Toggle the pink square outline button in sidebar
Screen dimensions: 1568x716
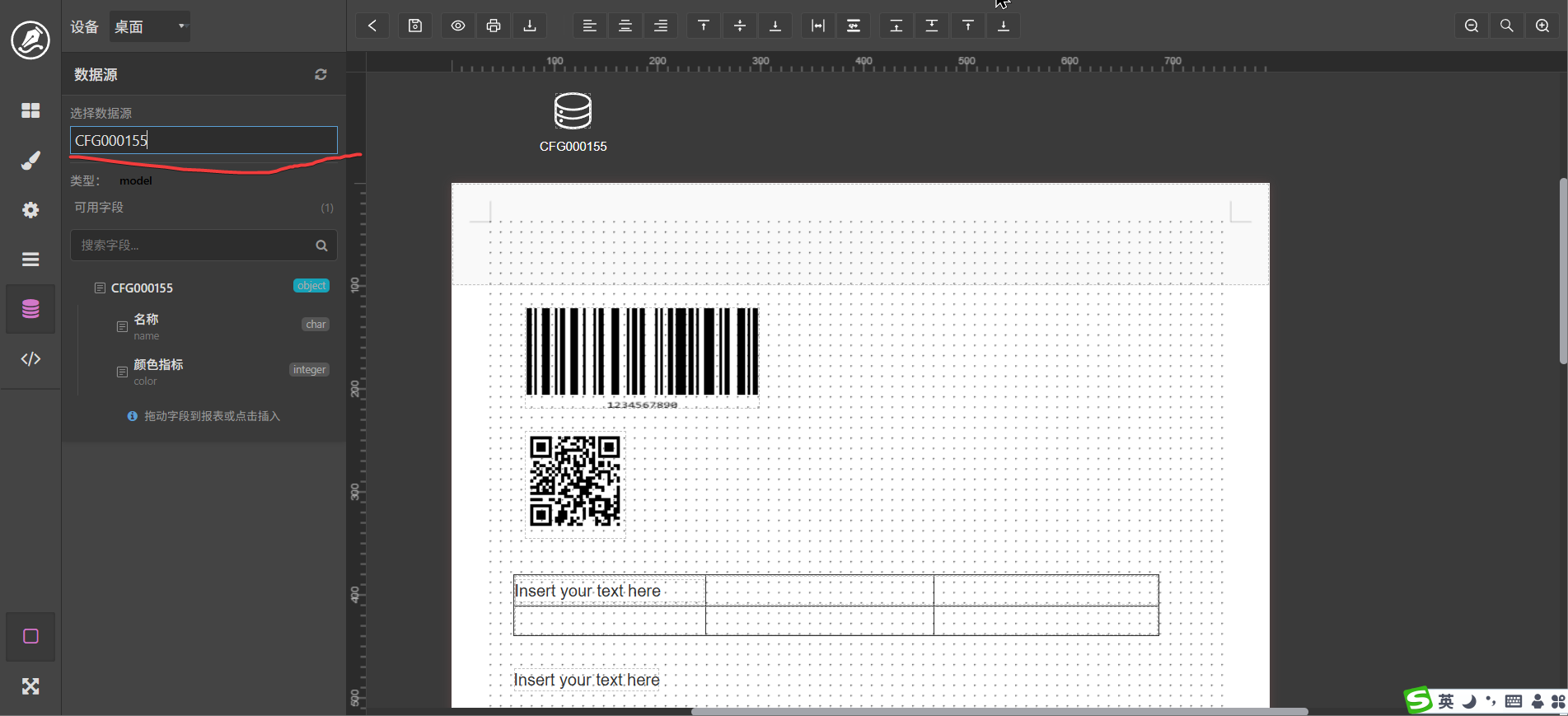[x=30, y=636]
